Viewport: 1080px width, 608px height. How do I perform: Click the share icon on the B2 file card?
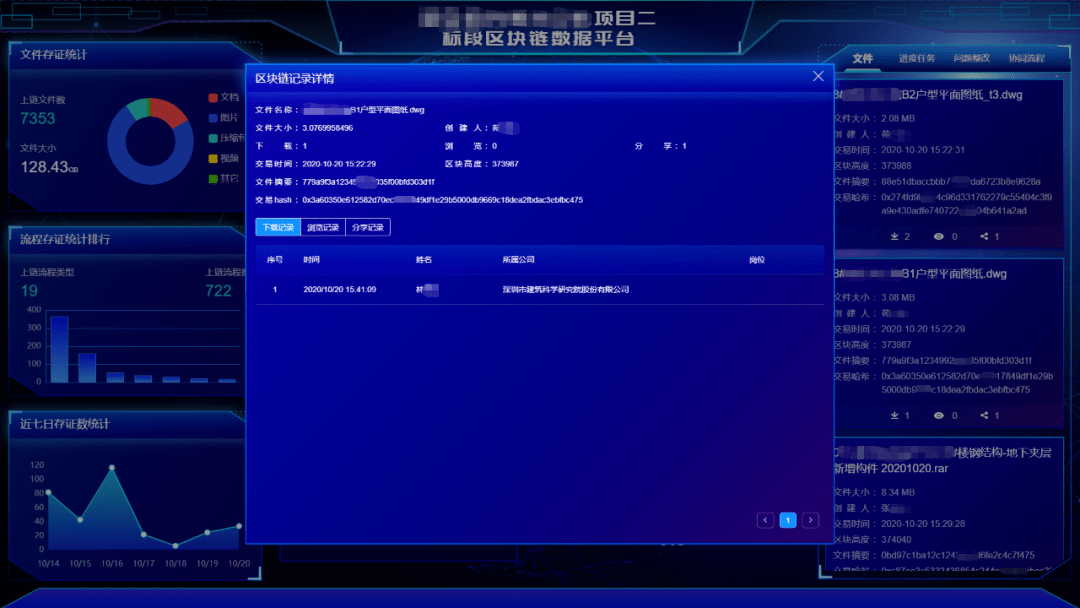(985, 236)
